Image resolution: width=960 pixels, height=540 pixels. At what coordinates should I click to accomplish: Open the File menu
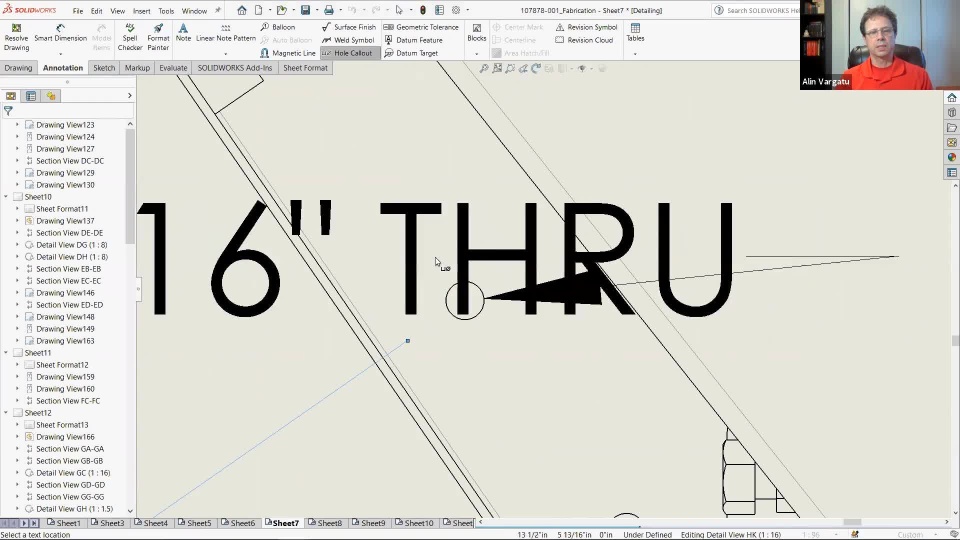(78, 10)
